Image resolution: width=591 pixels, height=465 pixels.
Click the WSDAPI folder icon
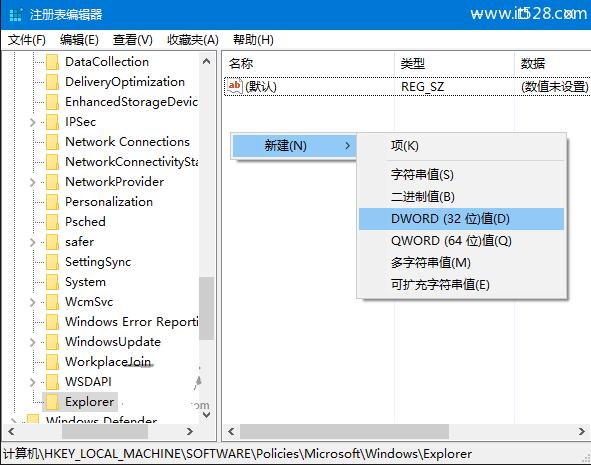(52, 381)
